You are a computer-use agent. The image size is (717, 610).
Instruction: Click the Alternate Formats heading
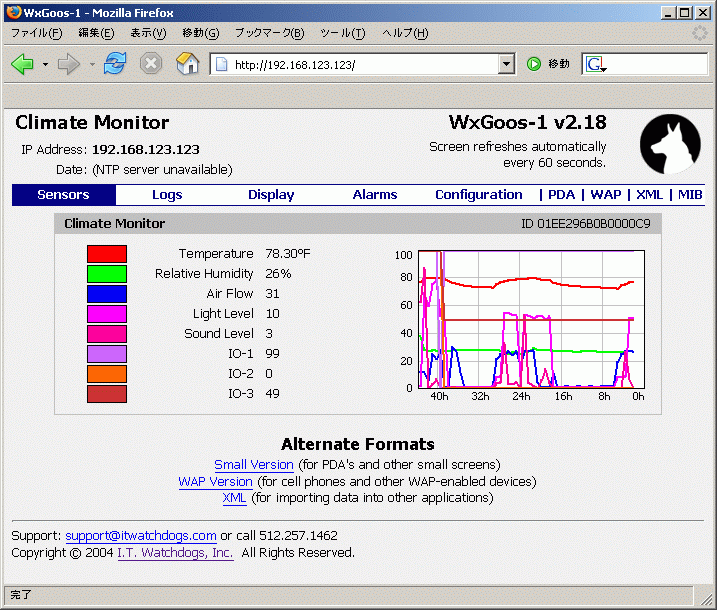(x=358, y=444)
